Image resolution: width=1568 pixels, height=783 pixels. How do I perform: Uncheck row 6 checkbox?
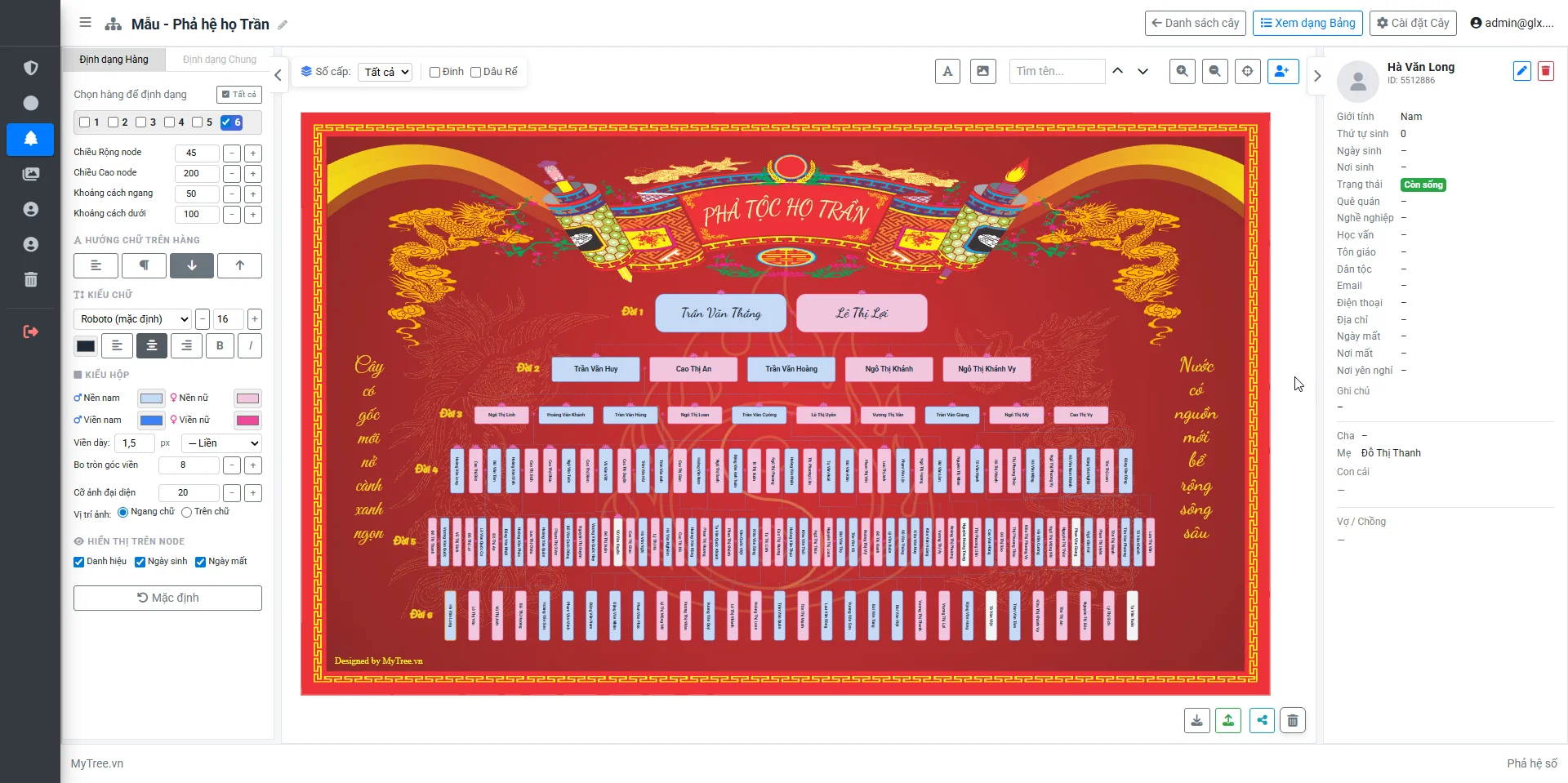point(226,122)
